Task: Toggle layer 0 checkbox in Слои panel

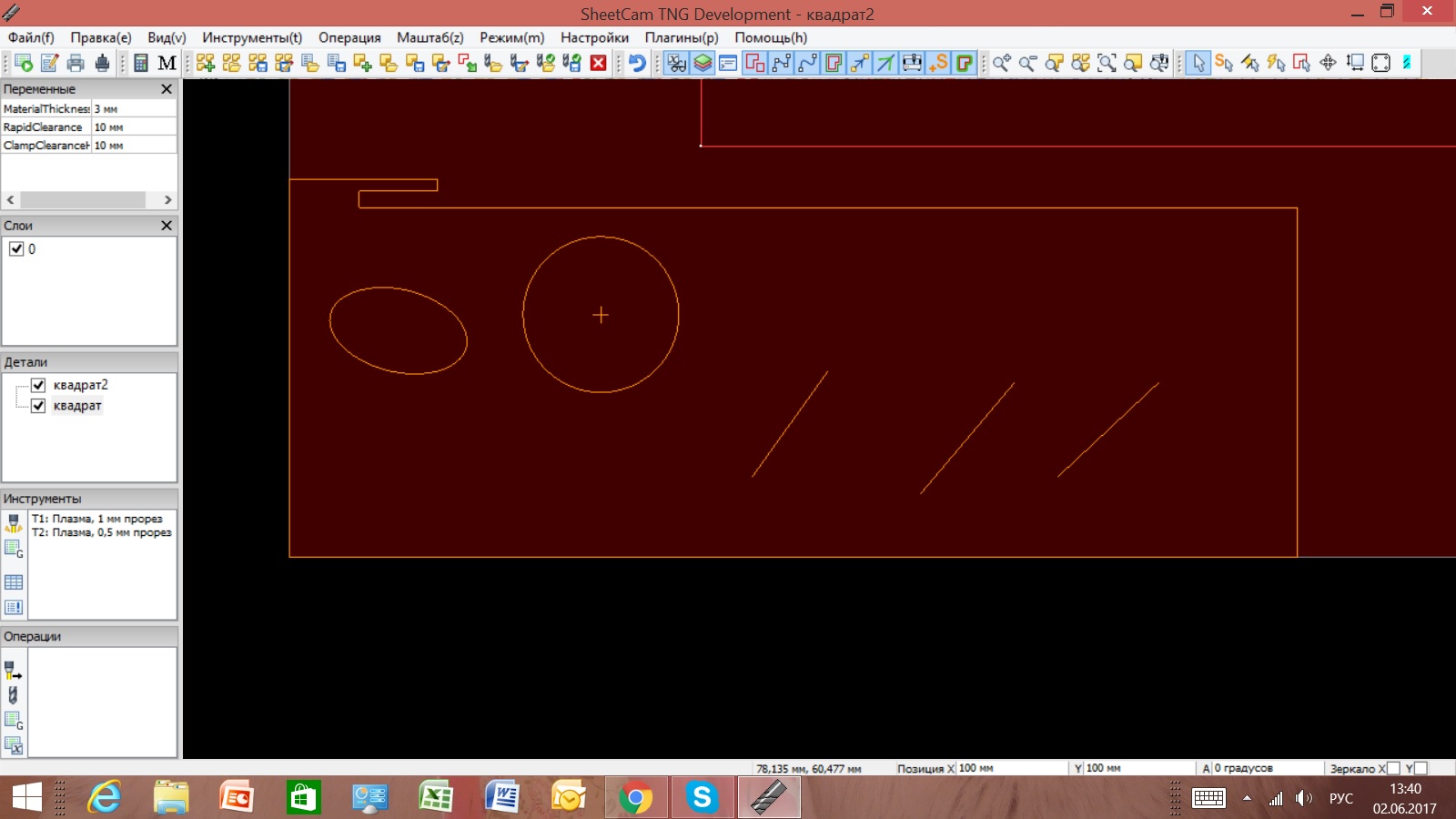Action: pos(16,248)
